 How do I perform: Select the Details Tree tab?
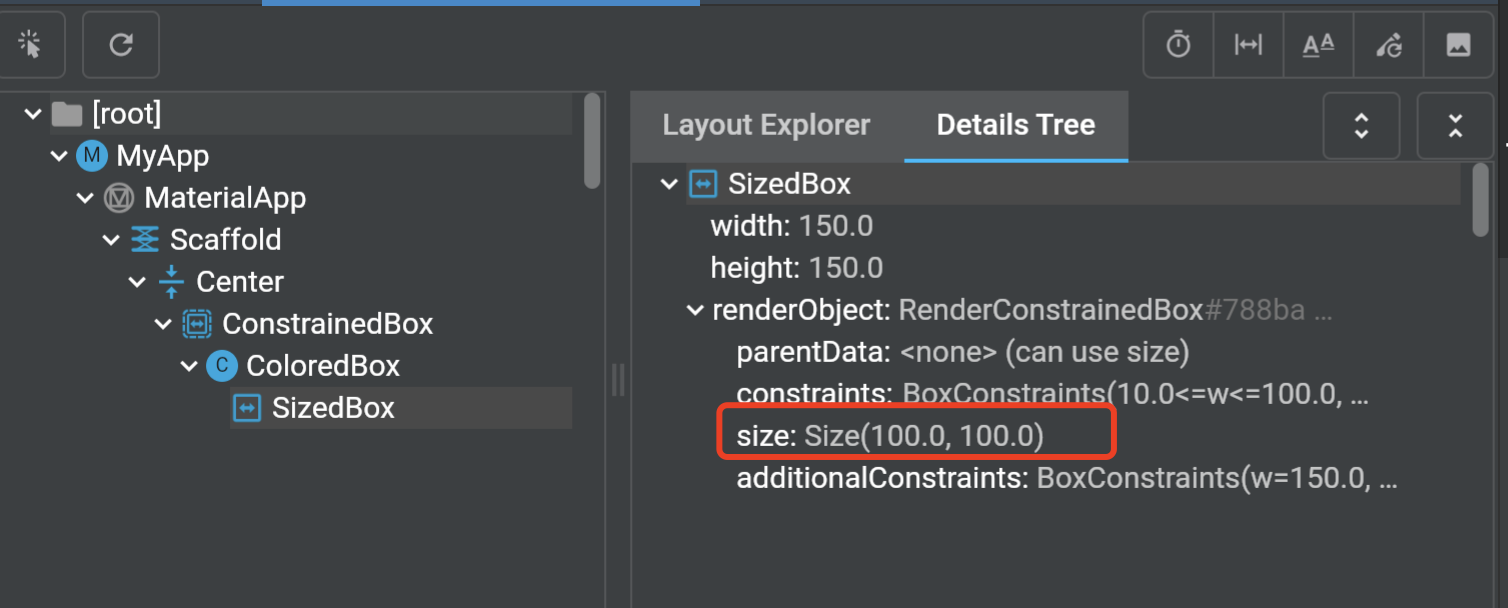point(1016,125)
